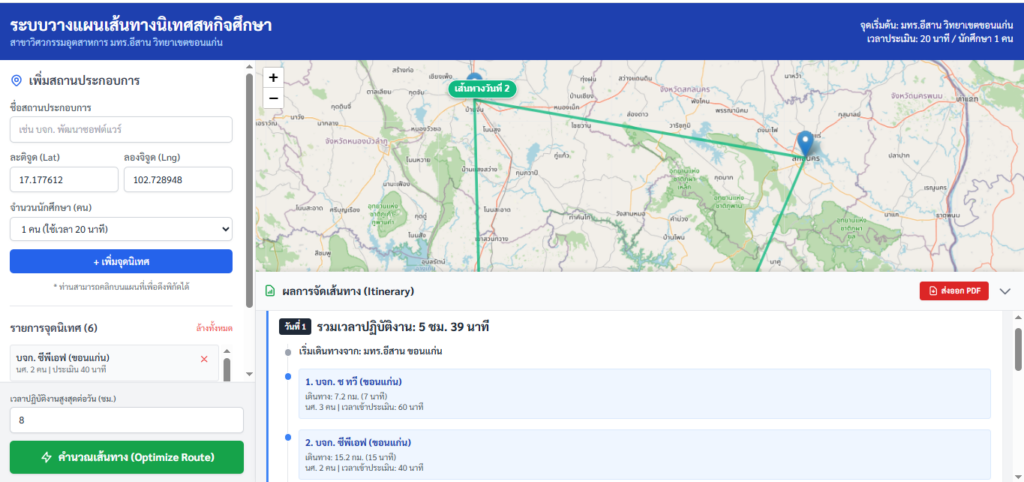Zoom in on the map

click(x=273, y=77)
